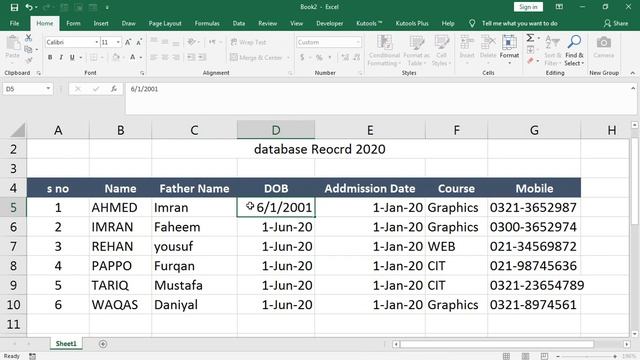Screen dimensions: 640x360
Task: Click the Clear eraser icon in Editing
Action: coord(530,61)
